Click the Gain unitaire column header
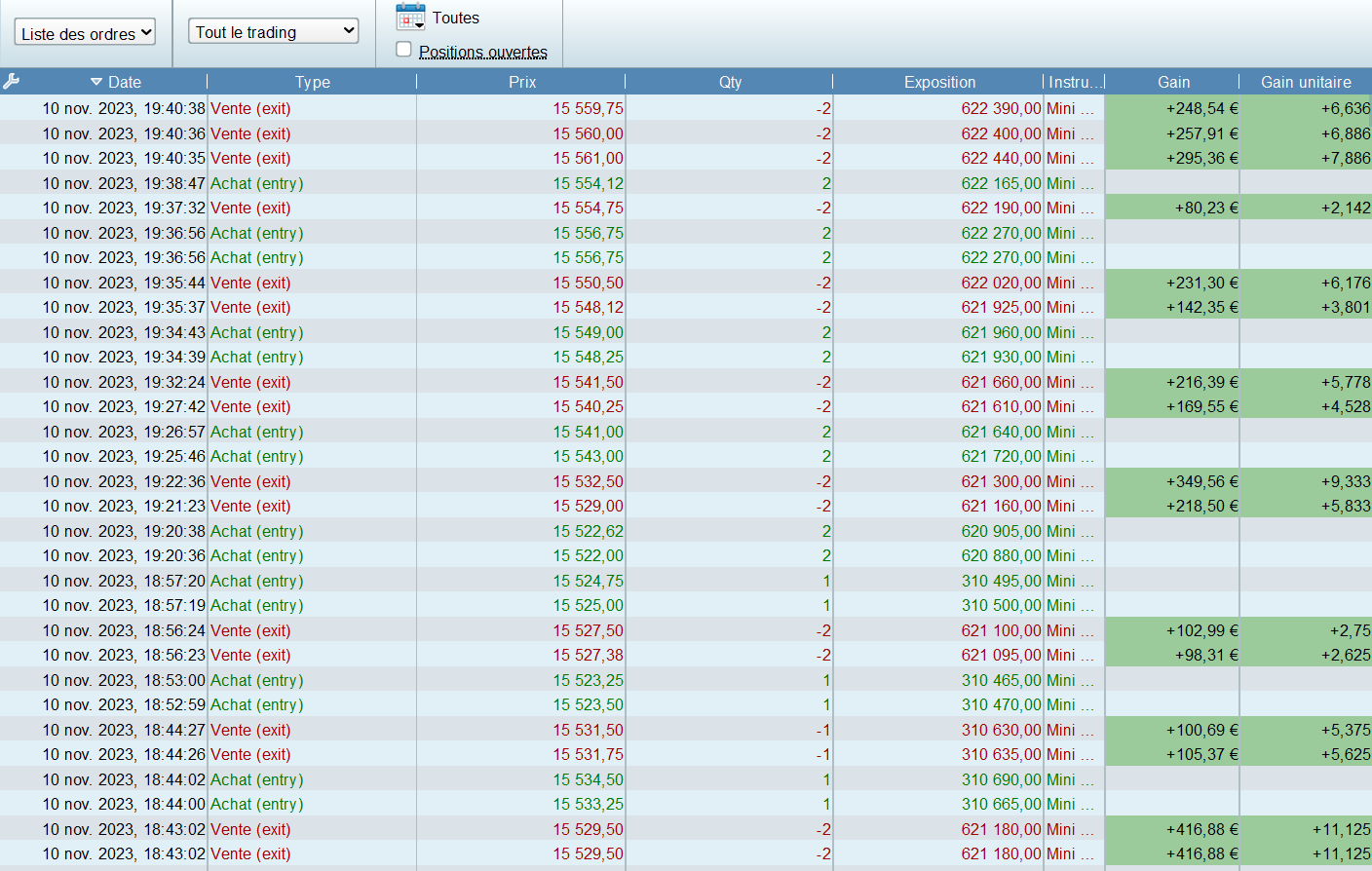 point(1305,82)
